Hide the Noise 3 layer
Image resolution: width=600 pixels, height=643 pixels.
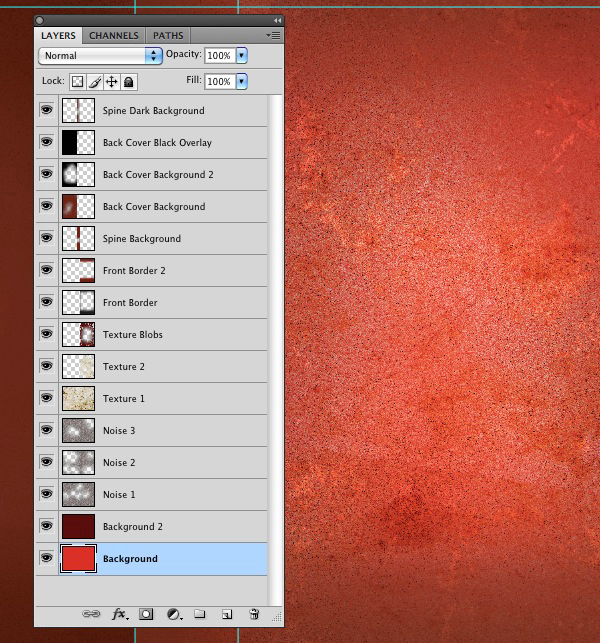coord(46,430)
